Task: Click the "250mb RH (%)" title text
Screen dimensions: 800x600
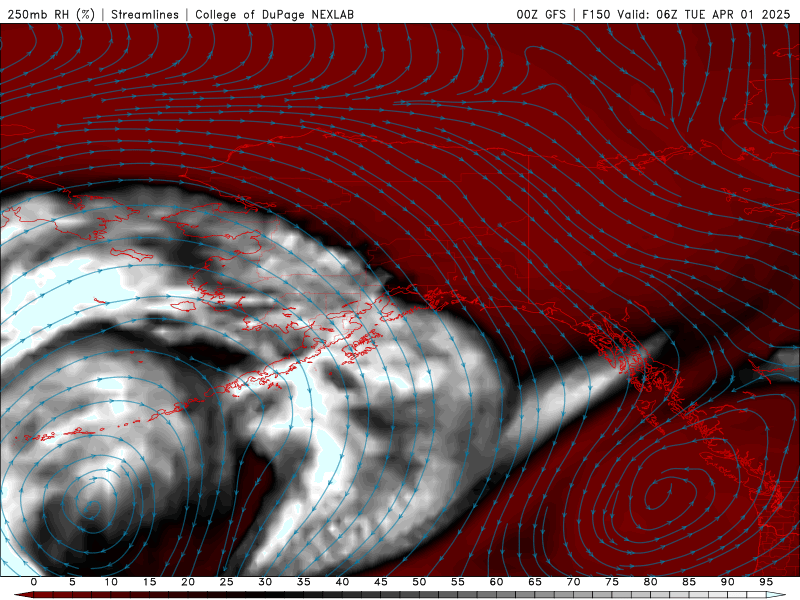Action: pos(52,14)
